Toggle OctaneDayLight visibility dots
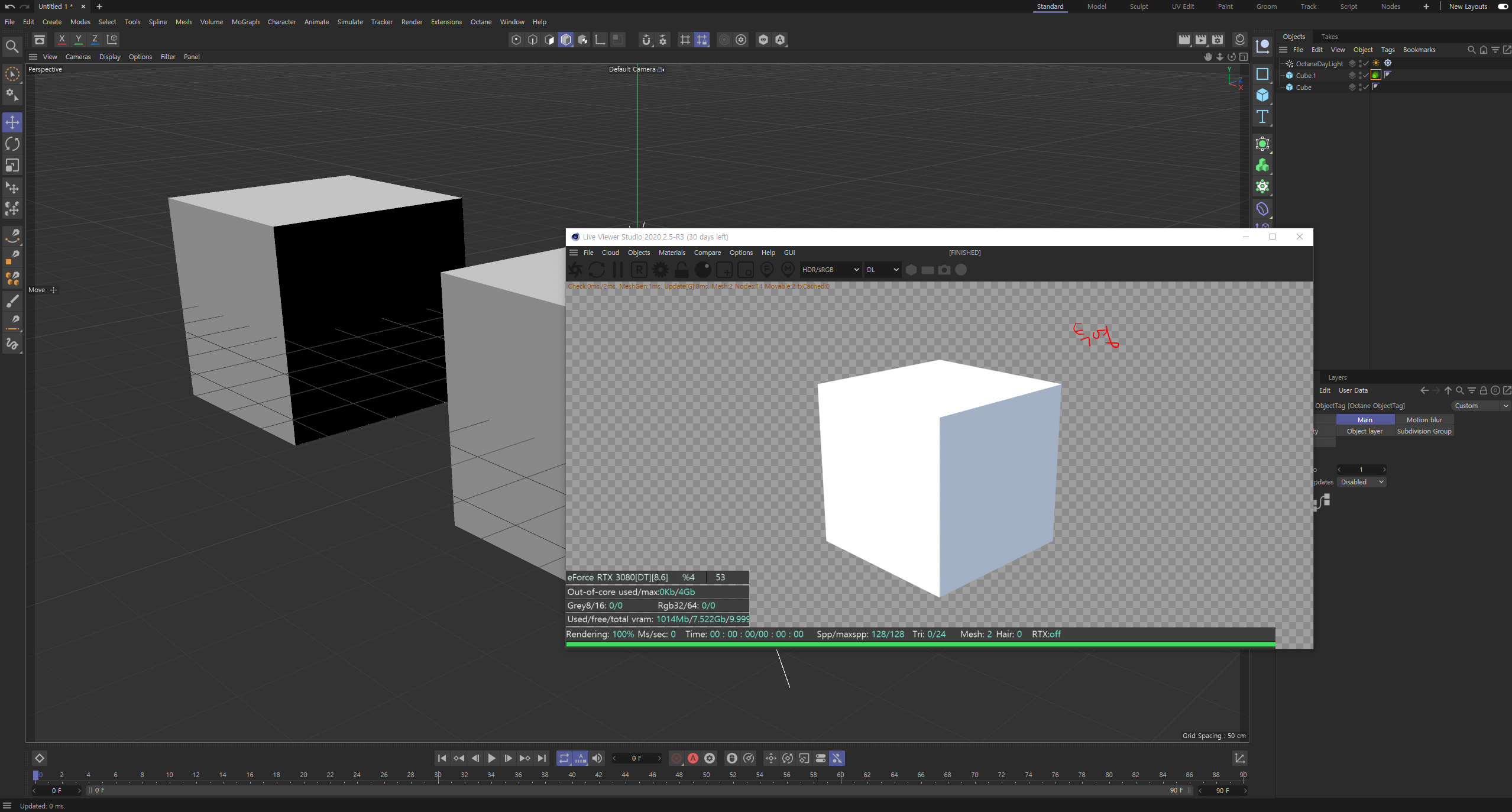1512x812 pixels. click(x=1360, y=63)
